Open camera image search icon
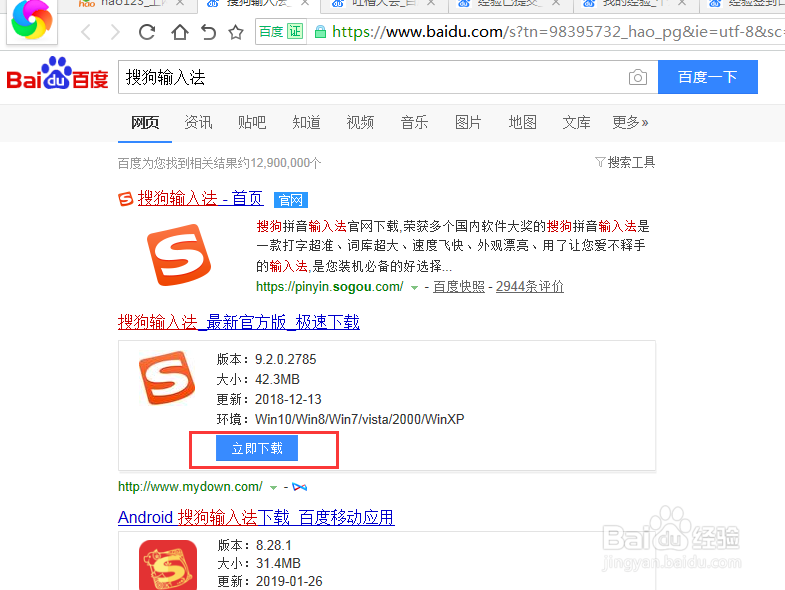The image size is (785, 590). (637, 77)
